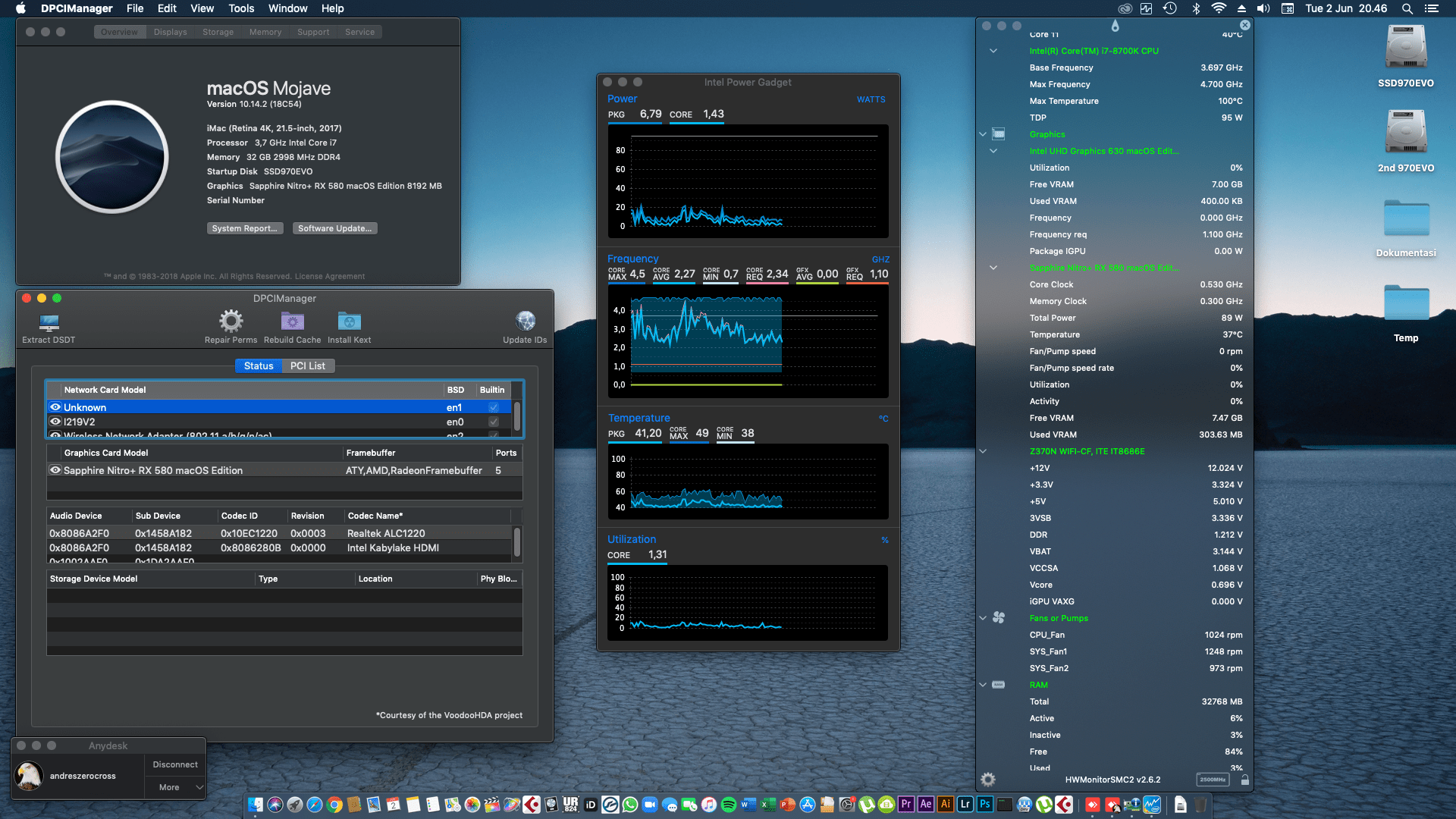Click the Install Kext icon
Viewport: 1456px width, 819px height.
click(349, 322)
